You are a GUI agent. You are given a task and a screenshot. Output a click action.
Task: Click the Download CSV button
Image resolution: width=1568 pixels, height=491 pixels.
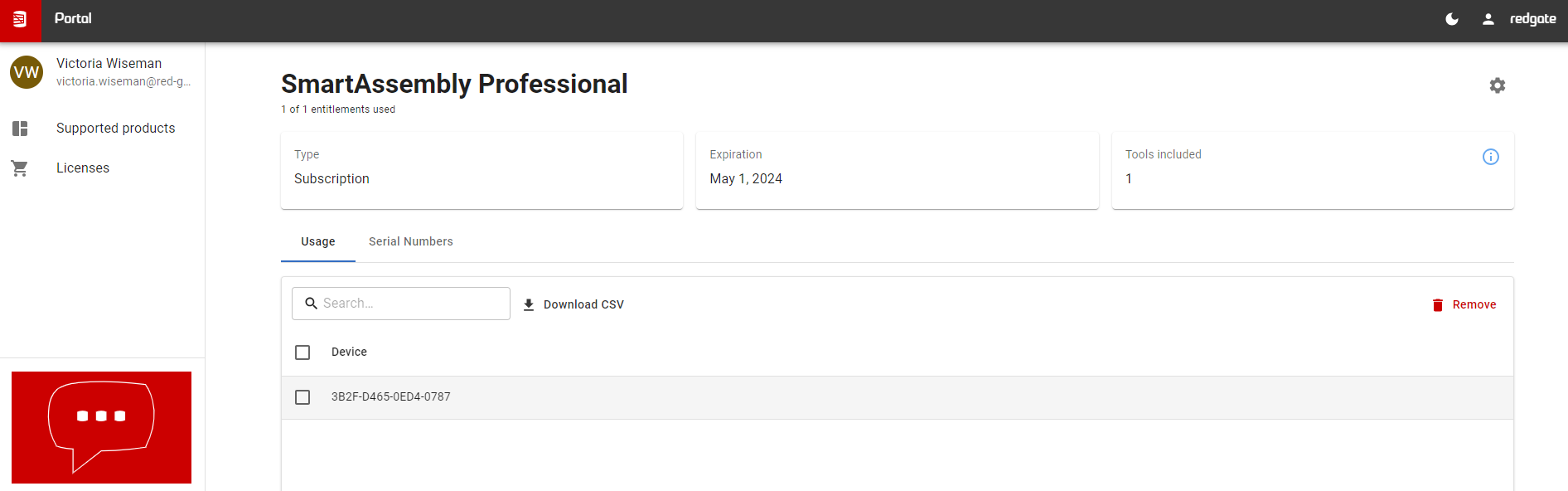[x=573, y=304]
